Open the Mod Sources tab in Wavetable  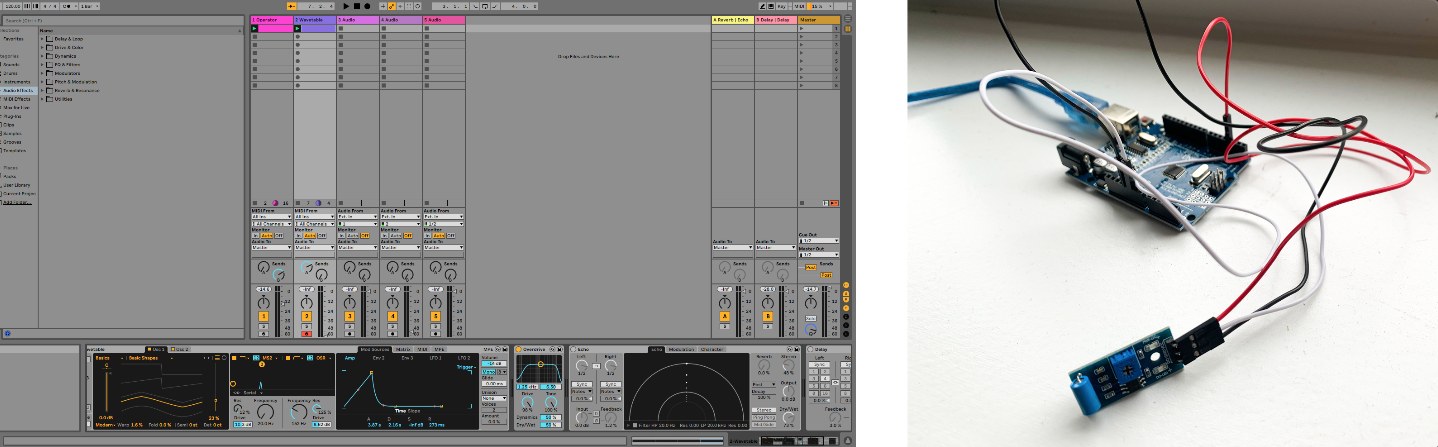point(374,349)
